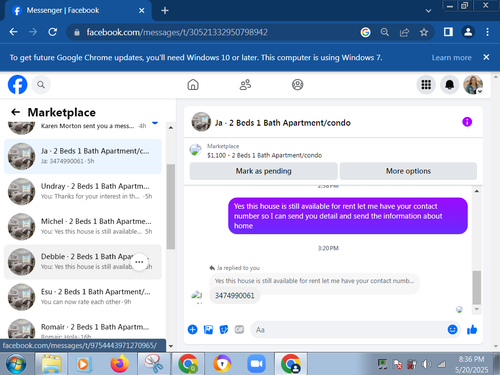Click the address bar URL
The image size is (500, 375).
click(177, 32)
